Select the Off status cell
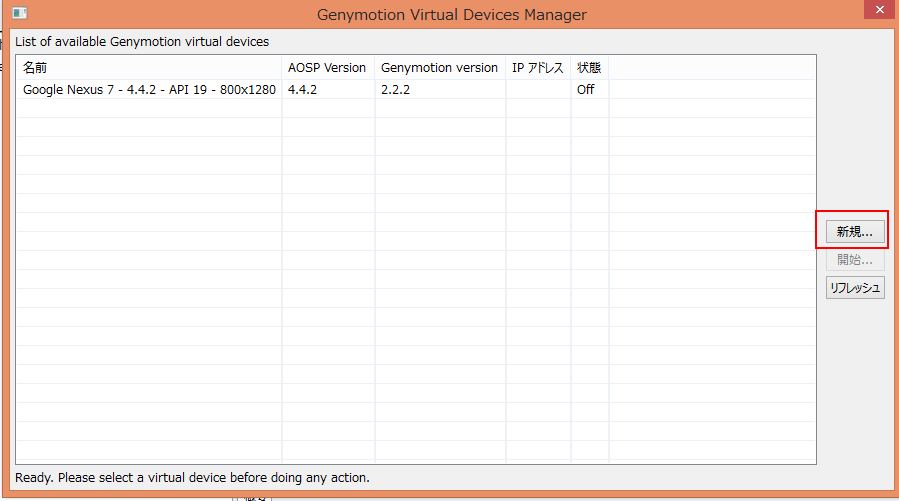Image resolution: width=899 pixels, height=501 pixels. 589,89
